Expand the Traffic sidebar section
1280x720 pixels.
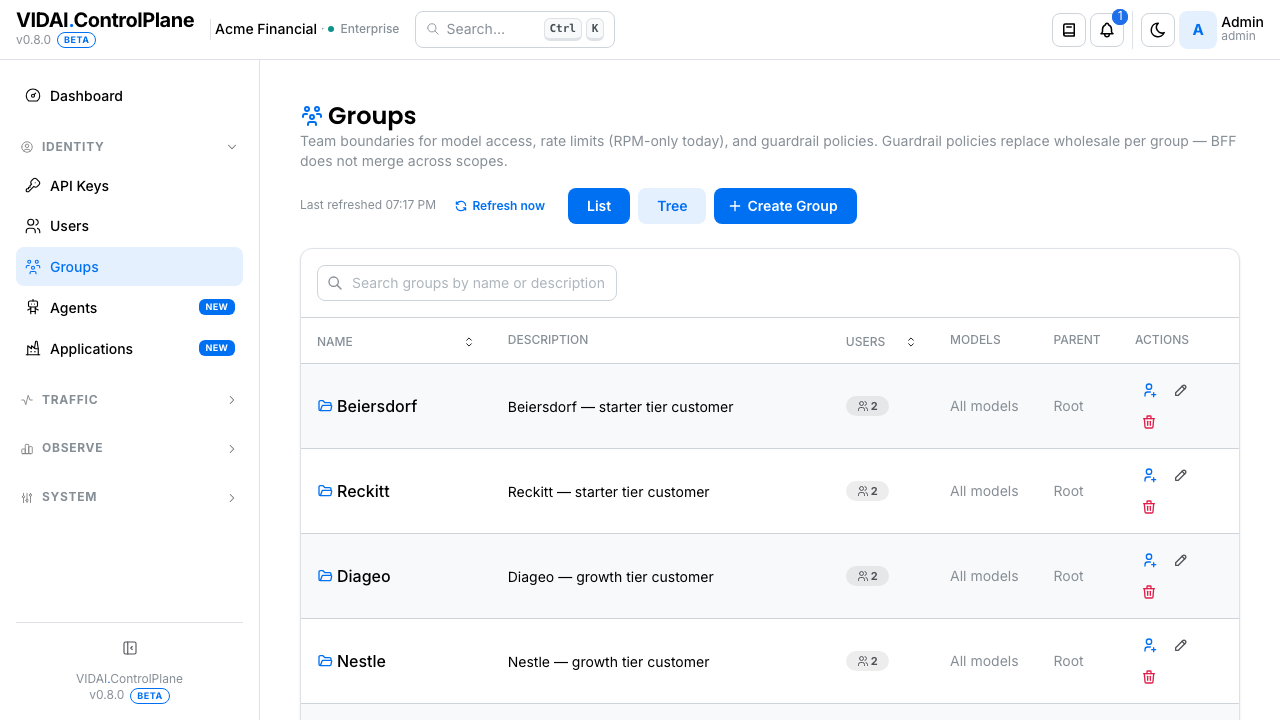pyautogui.click(x=129, y=400)
